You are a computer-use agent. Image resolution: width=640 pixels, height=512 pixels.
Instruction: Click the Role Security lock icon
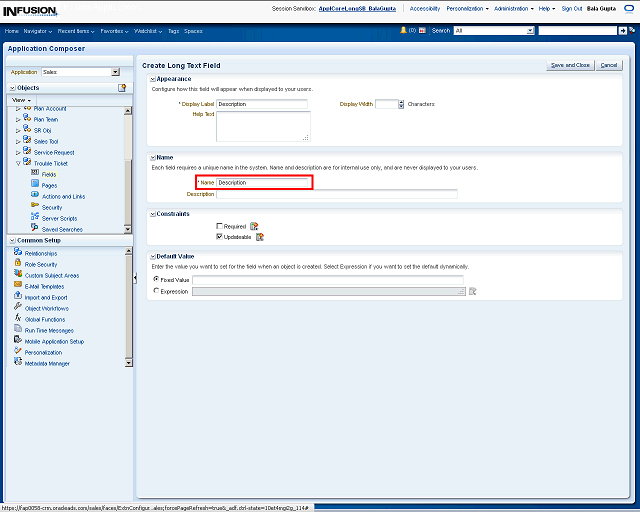click(x=18, y=264)
